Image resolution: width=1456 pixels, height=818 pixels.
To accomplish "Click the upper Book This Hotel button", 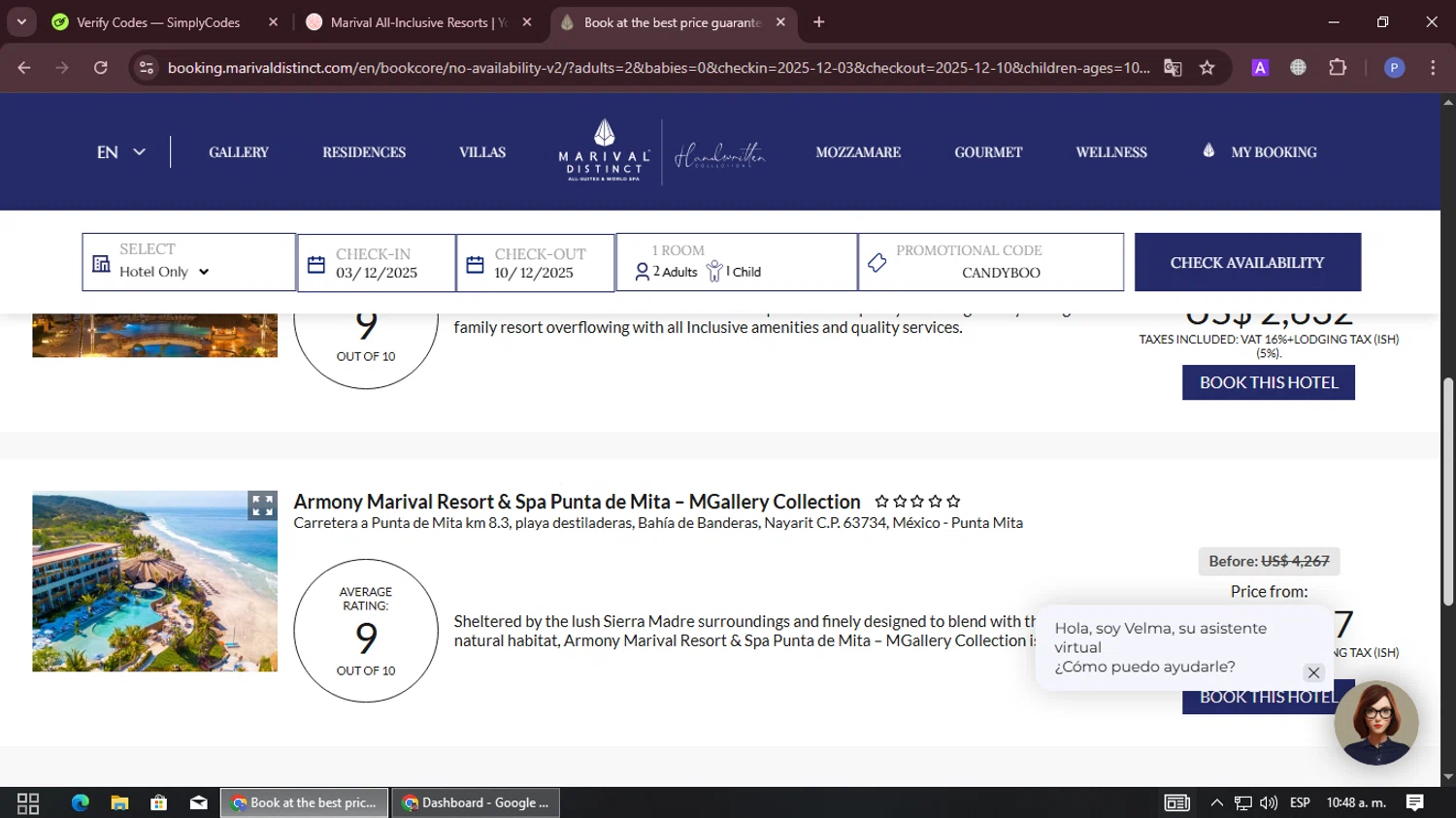I will (x=1269, y=382).
